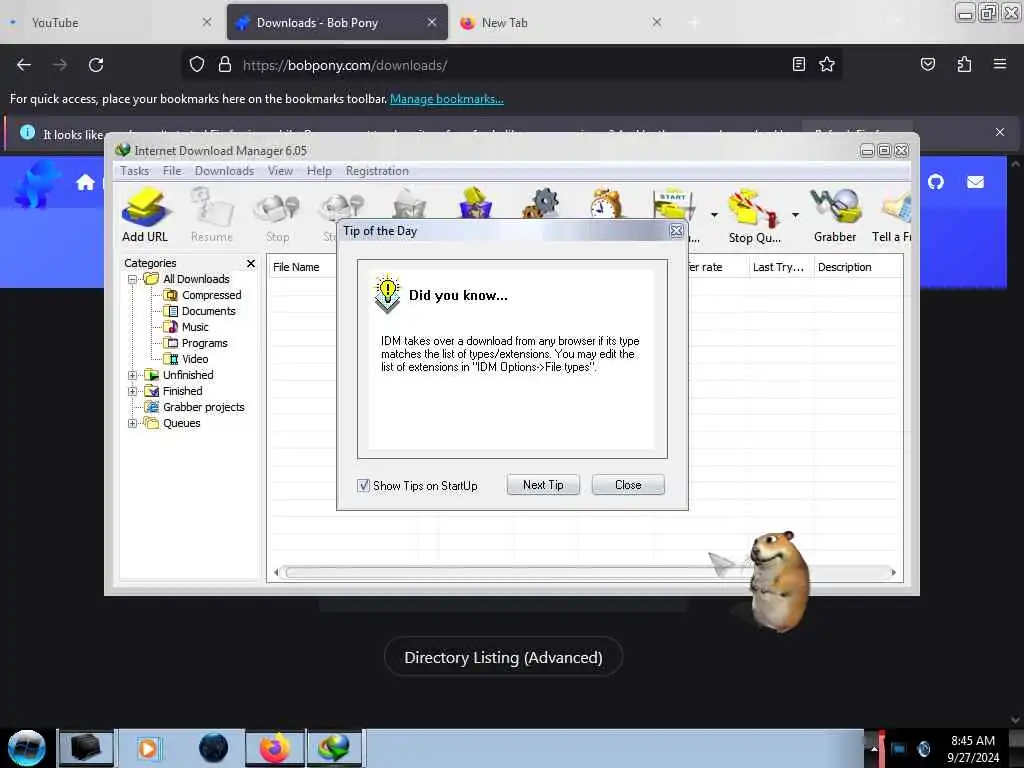Sort by Last Try column header
Viewport: 1024px width, 768px height.
click(x=781, y=267)
